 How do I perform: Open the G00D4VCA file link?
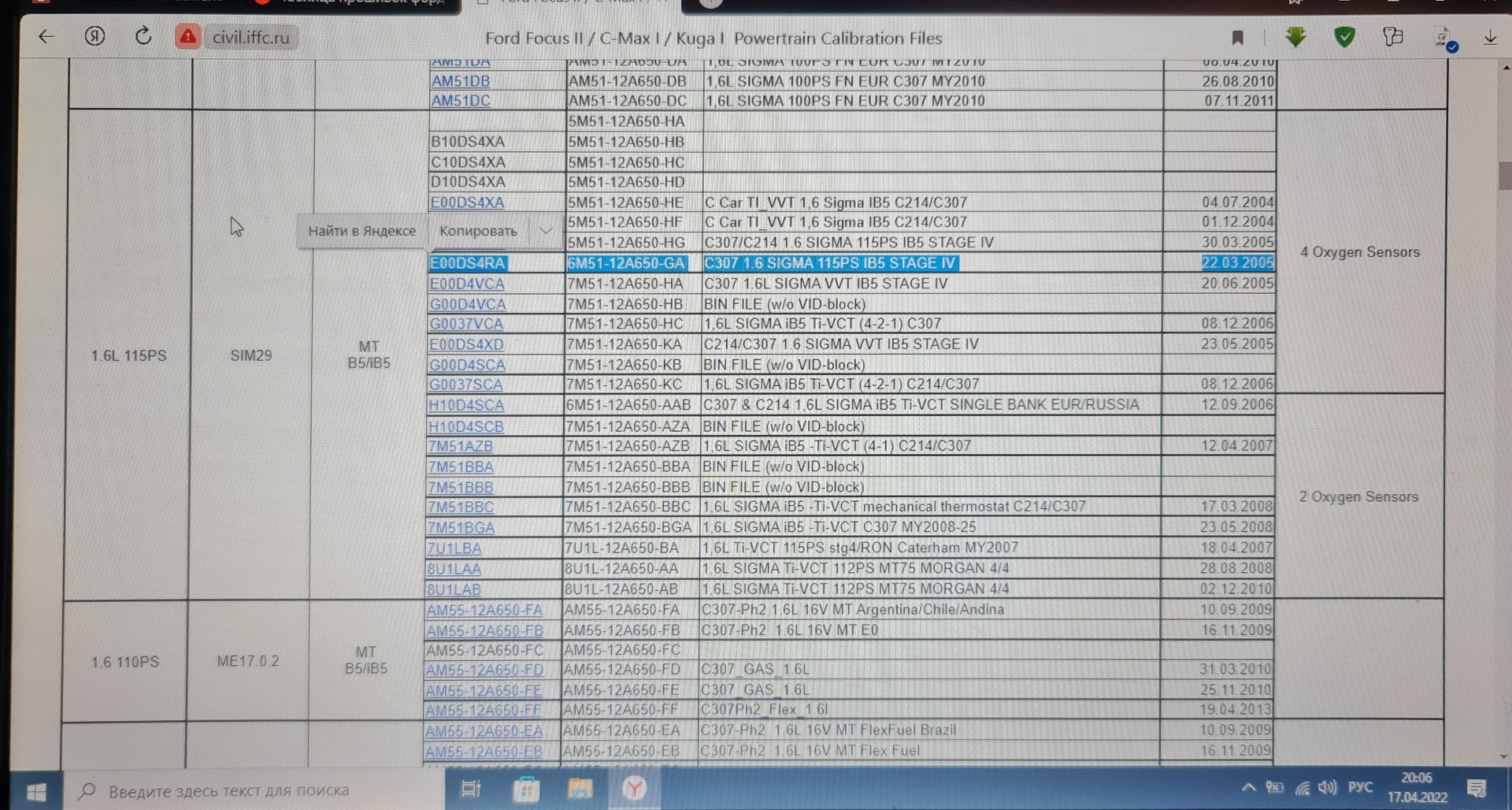pyautogui.click(x=468, y=304)
